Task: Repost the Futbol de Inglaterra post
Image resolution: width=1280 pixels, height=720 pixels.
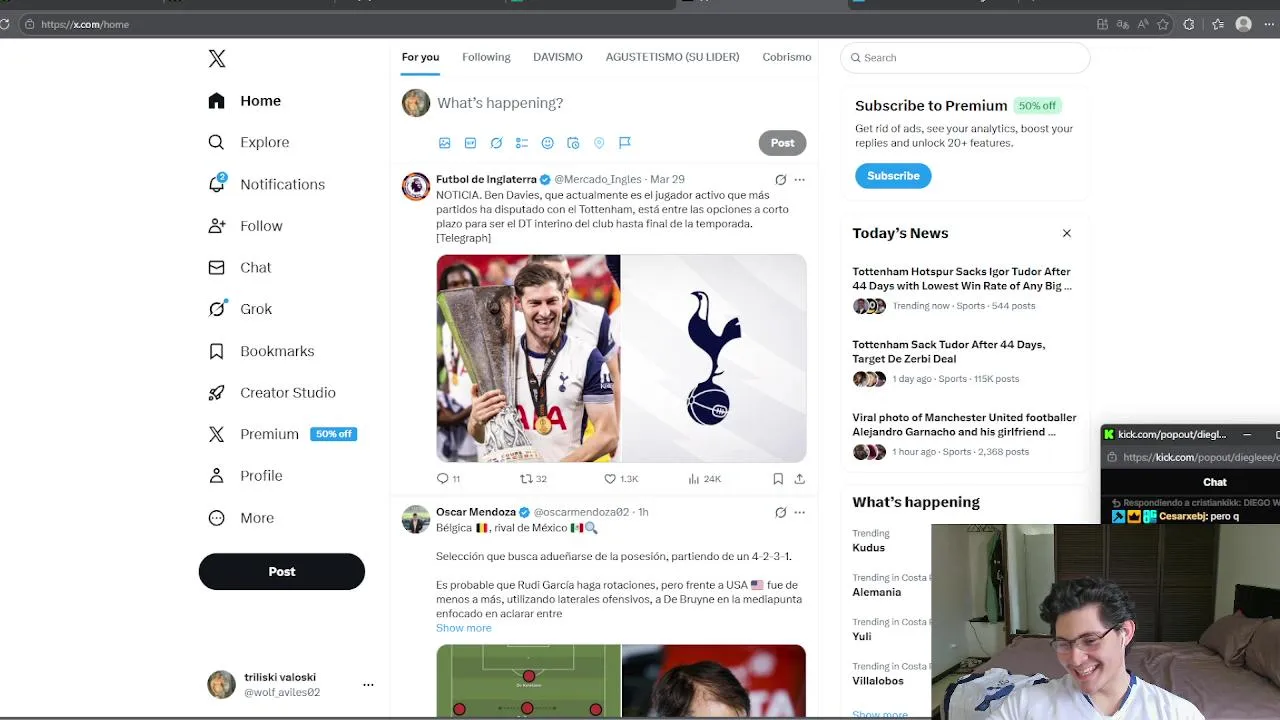Action: 533,479
